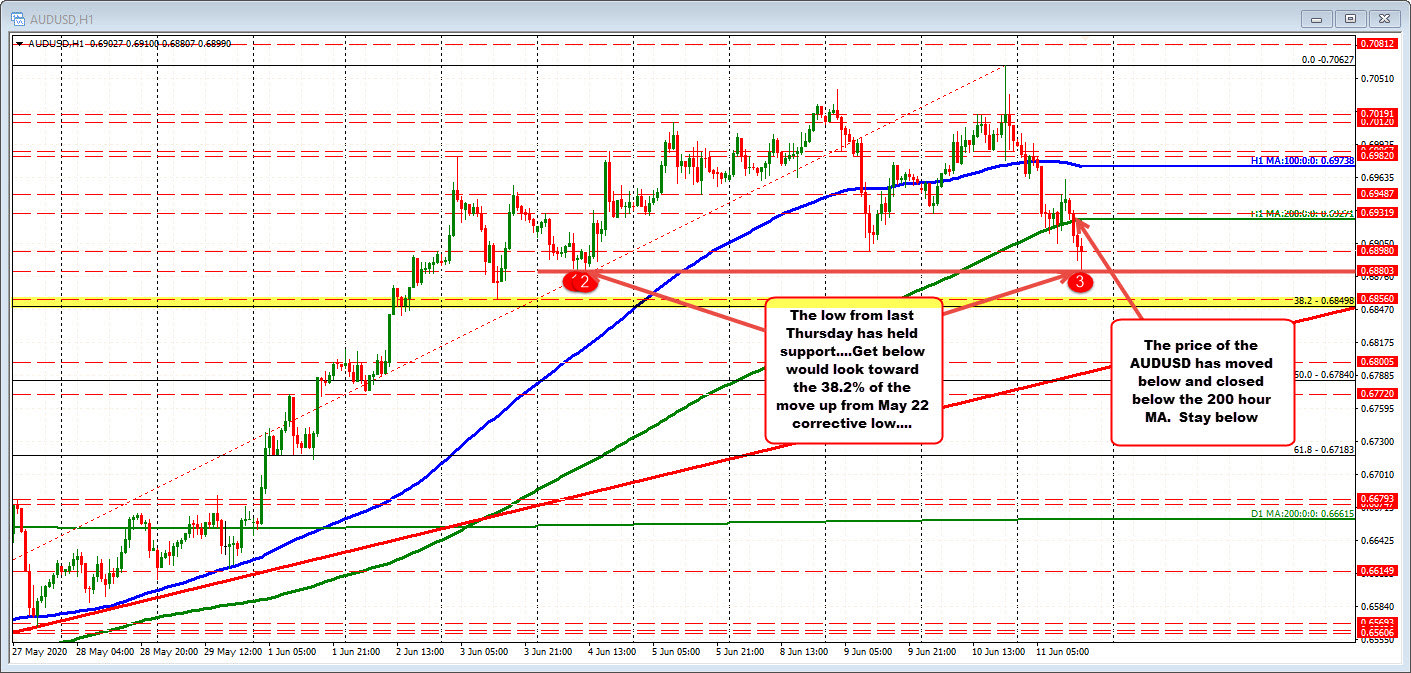This screenshot has height=673, width=1411.
Task: Click the red 0.70812 price tag
Action: point(1377,43)
